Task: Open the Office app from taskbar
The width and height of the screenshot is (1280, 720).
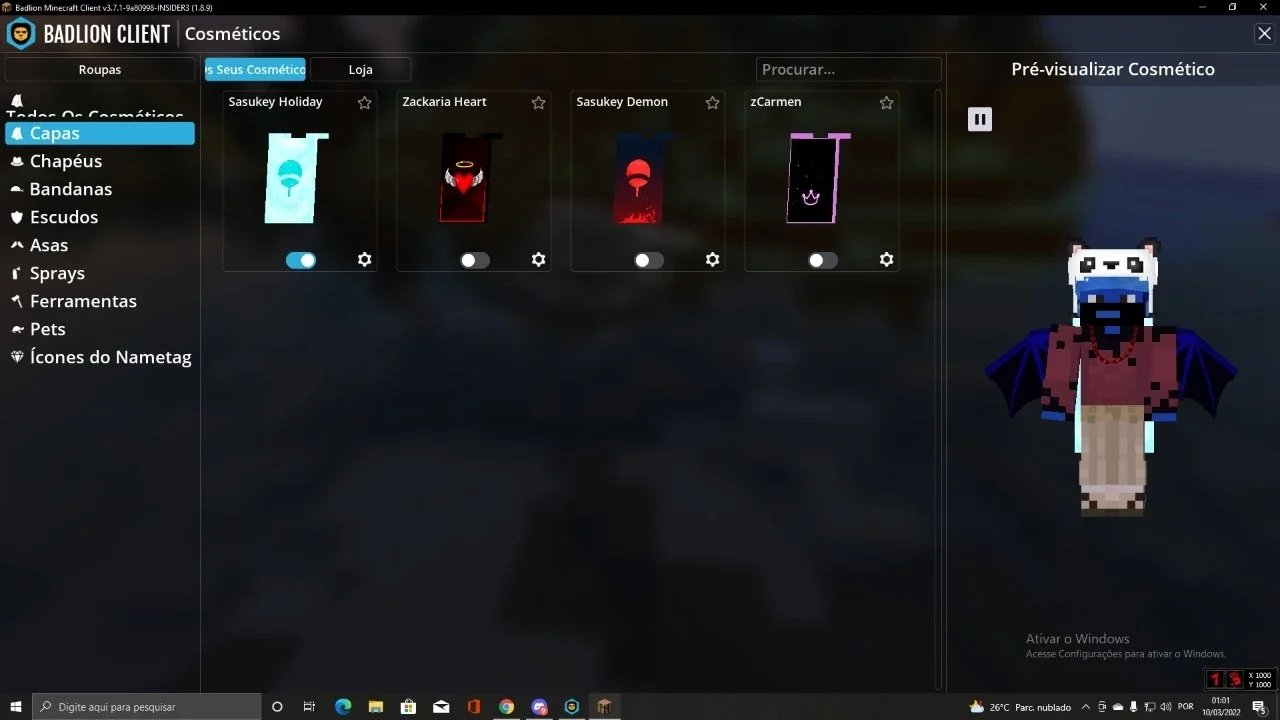Action: pos(474,707)
